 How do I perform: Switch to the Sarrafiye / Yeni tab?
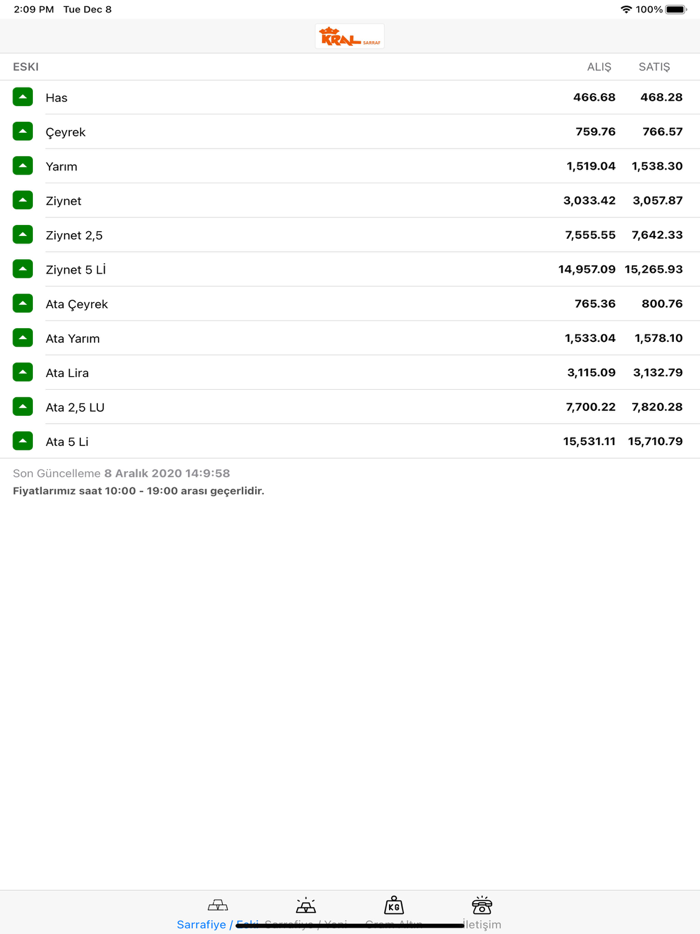pos(306,912)
